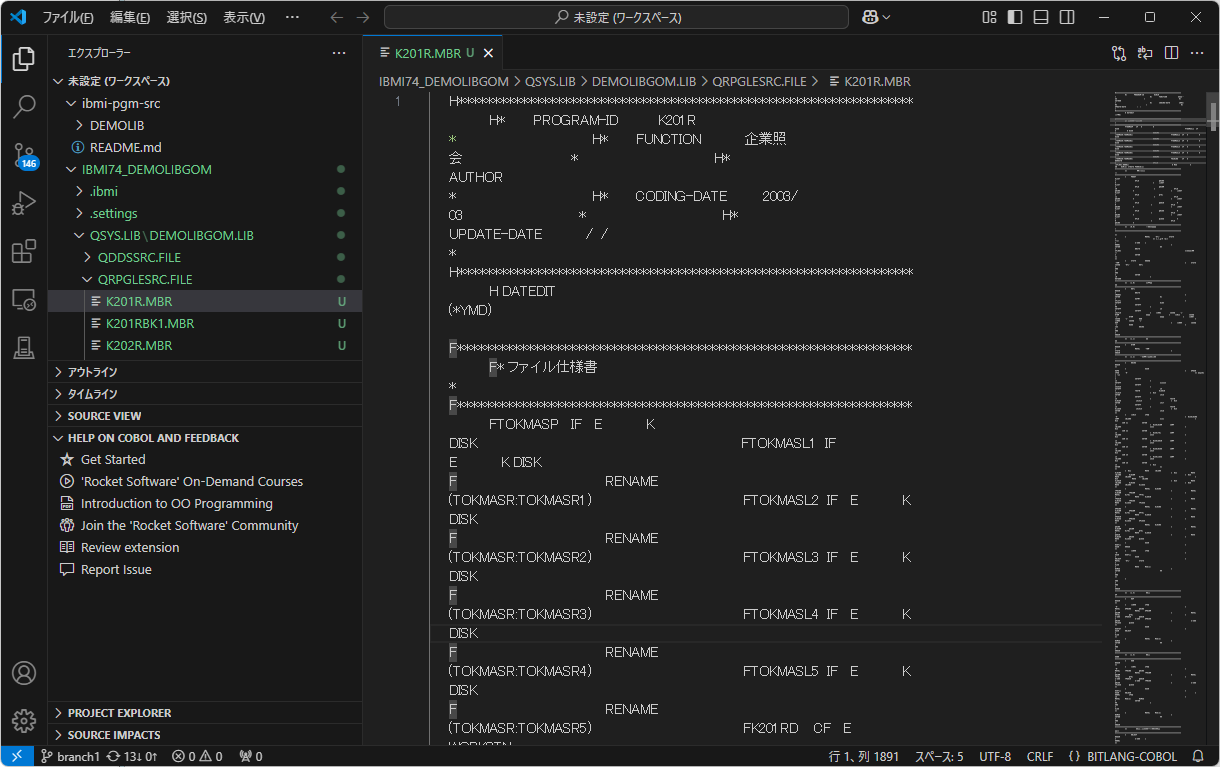Click the Open Changes icon in editor toolbar
This screenshot has width=1220, height=767.
1119,53
